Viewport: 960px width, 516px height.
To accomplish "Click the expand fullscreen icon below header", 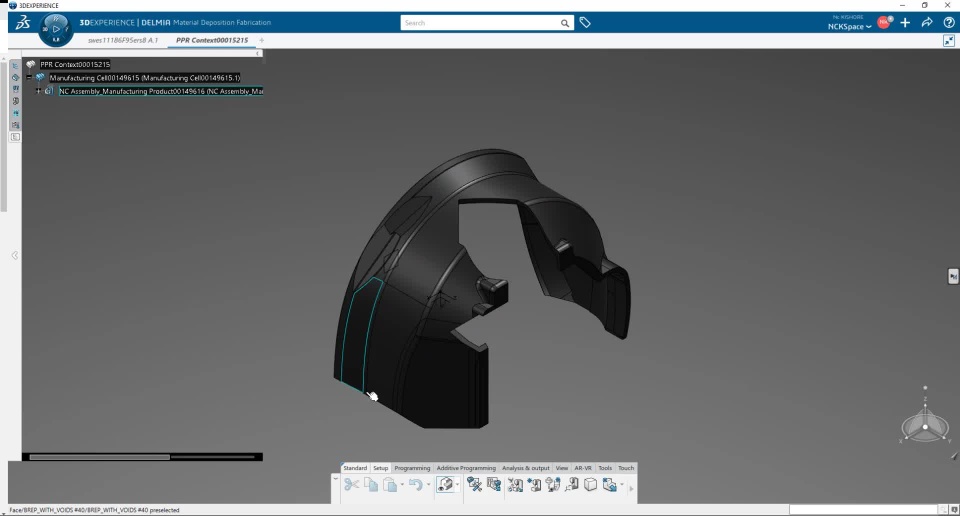I will point(949,40).
